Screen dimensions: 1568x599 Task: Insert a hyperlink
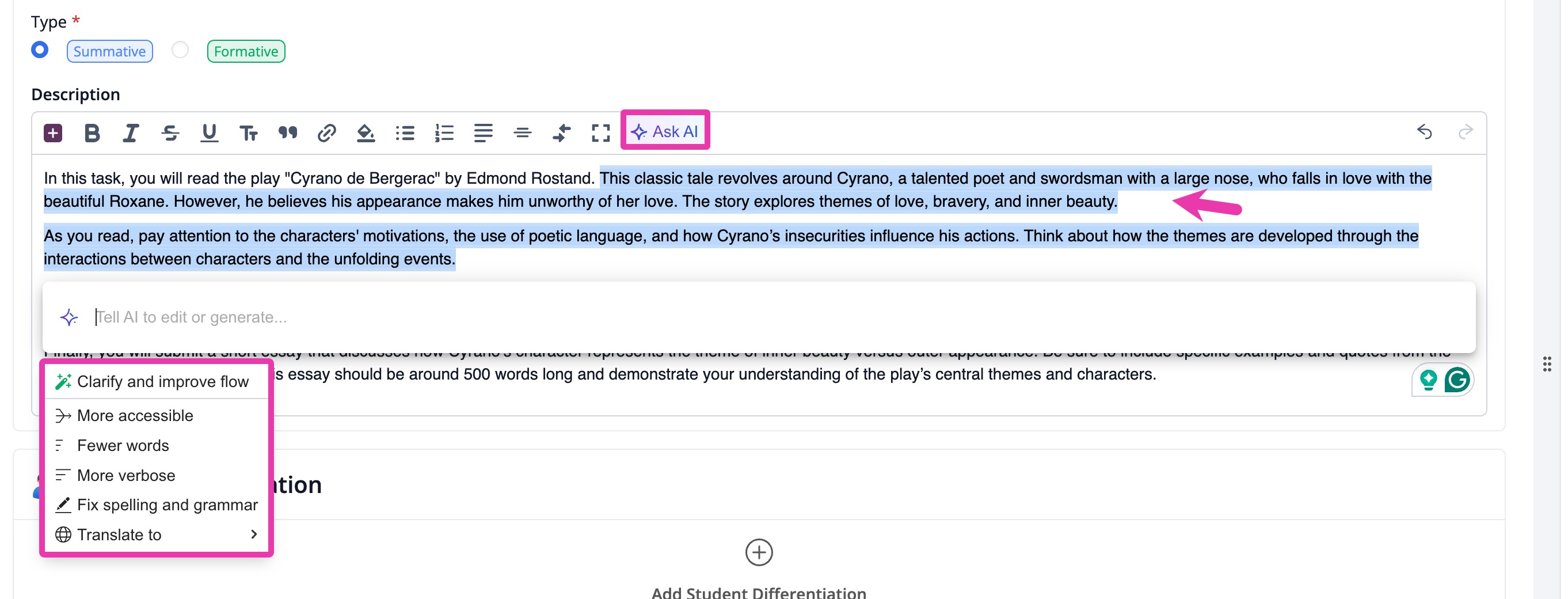pos(327,132)
